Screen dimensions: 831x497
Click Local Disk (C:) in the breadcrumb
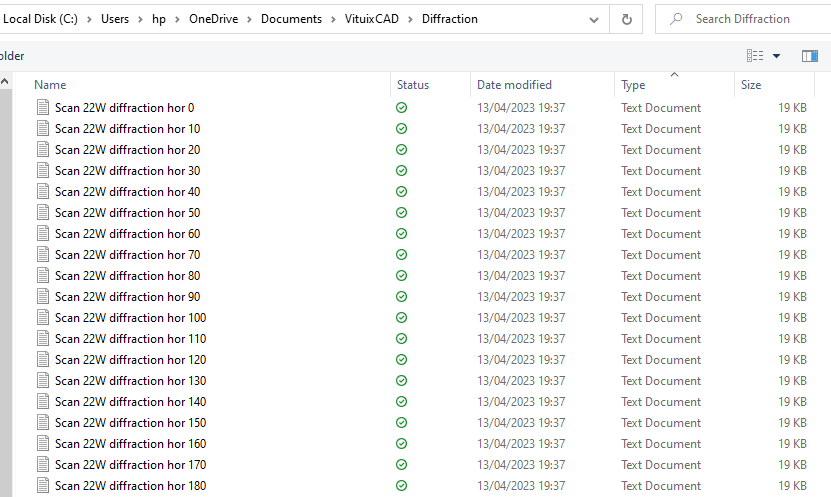coord(40,19)
